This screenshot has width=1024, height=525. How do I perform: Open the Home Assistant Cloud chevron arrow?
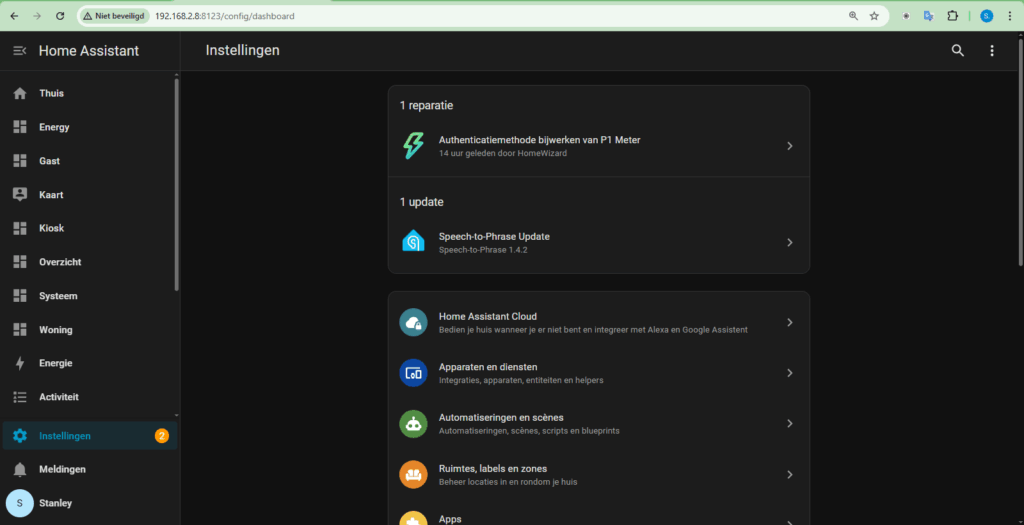(x=789, y=322)
